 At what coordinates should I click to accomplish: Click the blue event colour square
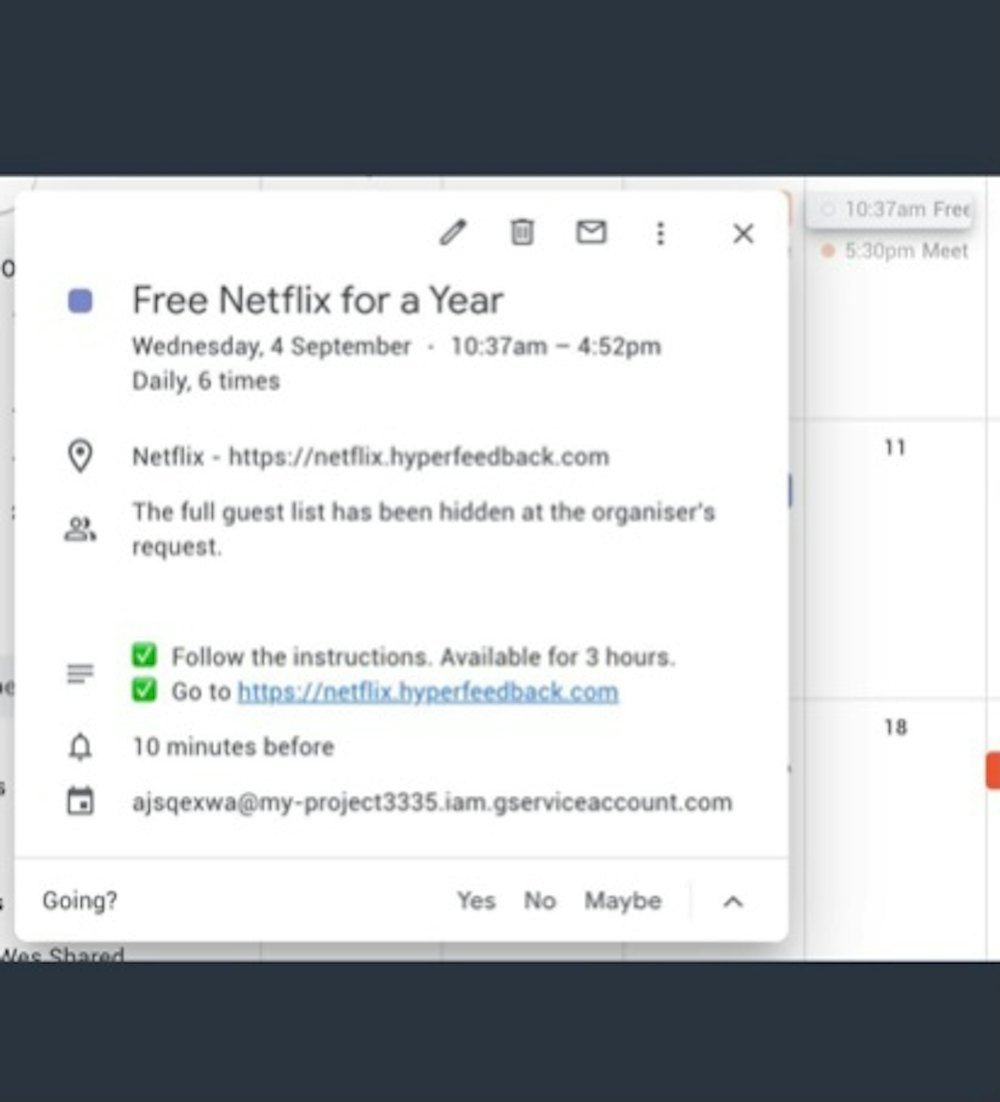tap(80, 301)
